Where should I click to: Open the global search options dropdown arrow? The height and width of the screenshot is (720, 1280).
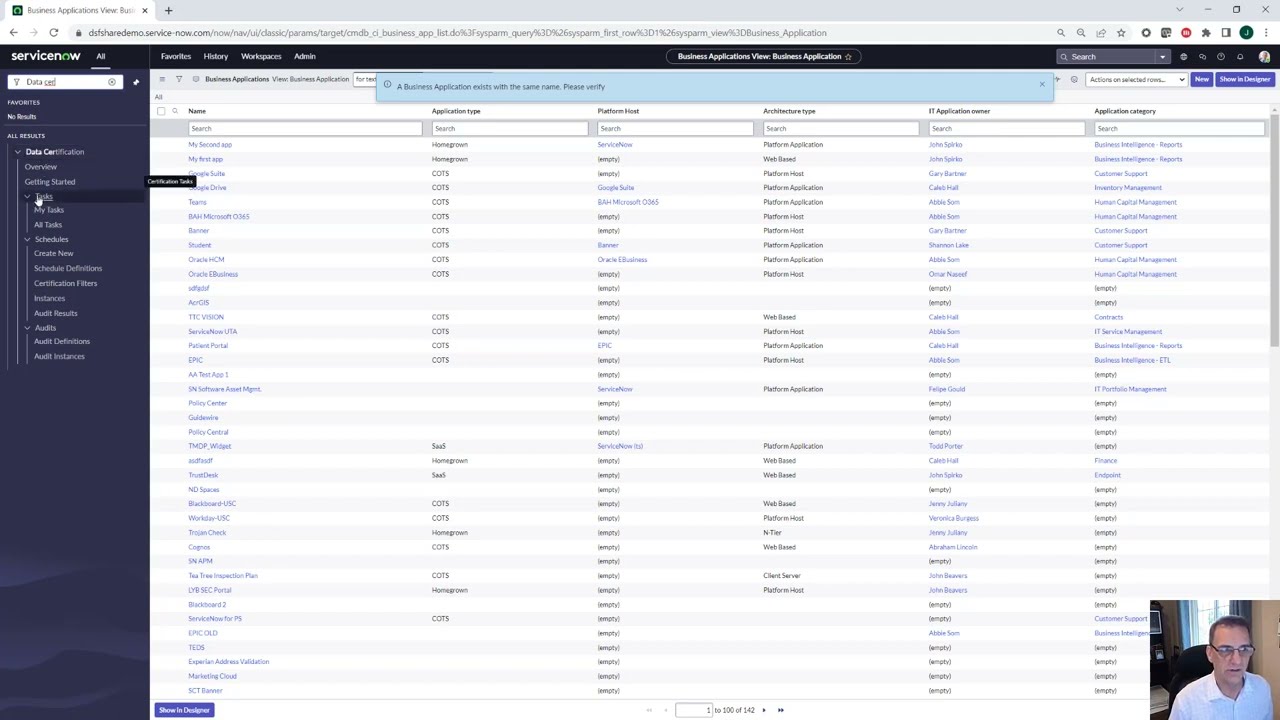1162,56
